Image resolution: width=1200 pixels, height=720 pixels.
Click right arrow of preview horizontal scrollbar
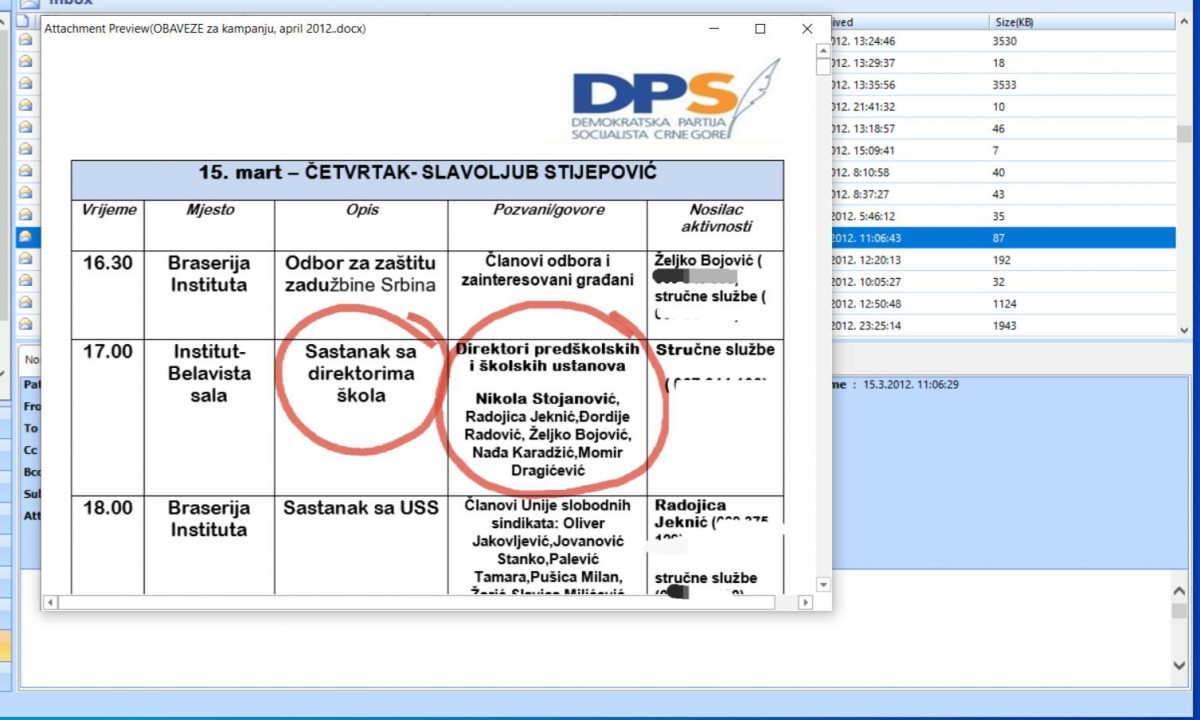pyautogui.click(x=805, y=603)
